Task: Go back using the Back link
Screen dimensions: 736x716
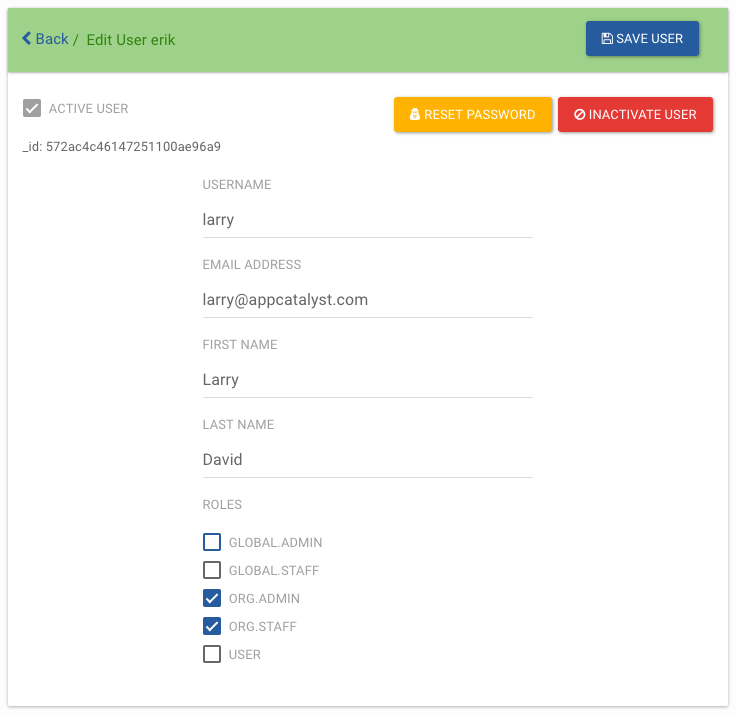Action: [46, 38]
